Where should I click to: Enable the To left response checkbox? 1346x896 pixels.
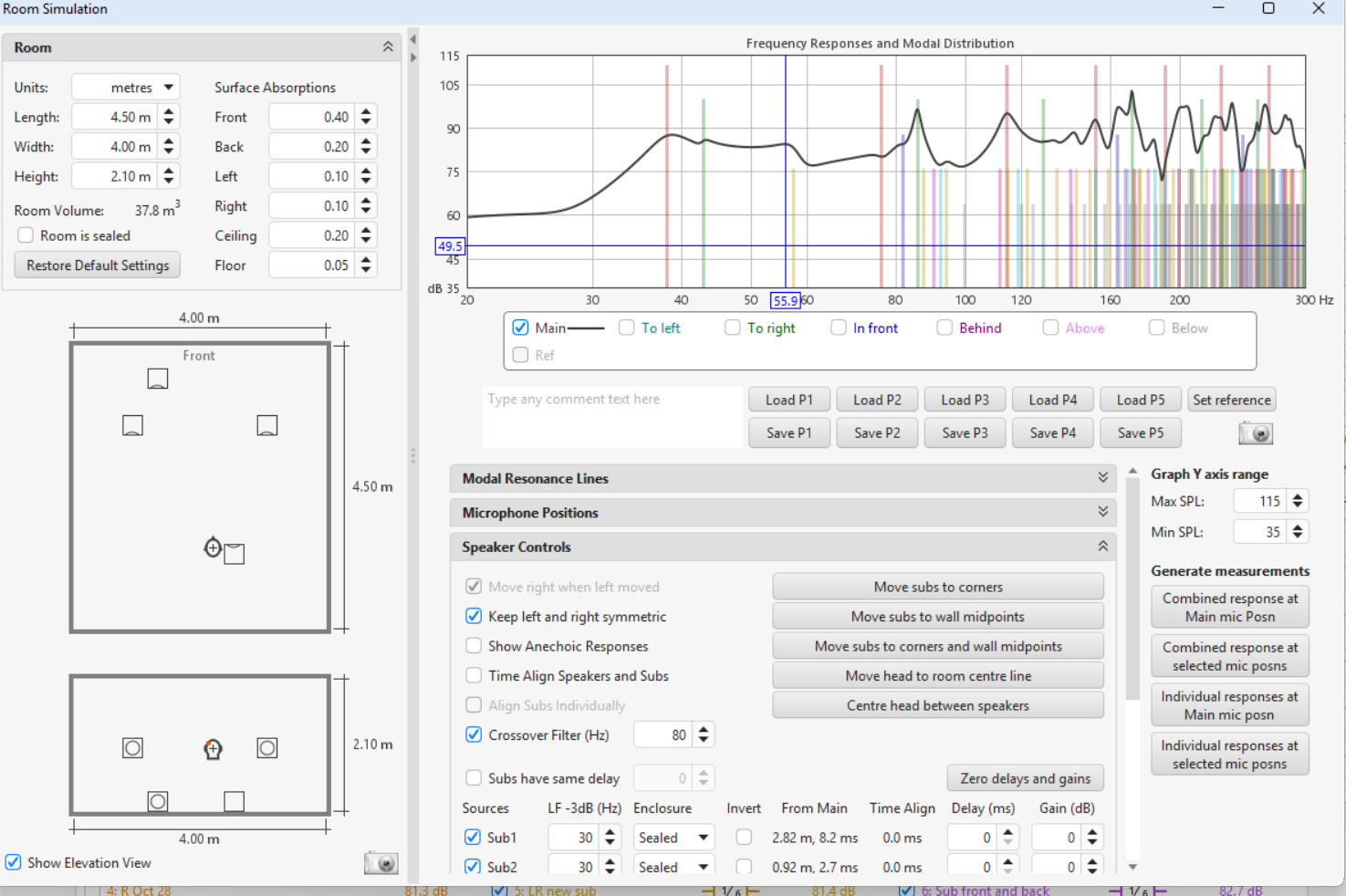click(x=627, y=328)
